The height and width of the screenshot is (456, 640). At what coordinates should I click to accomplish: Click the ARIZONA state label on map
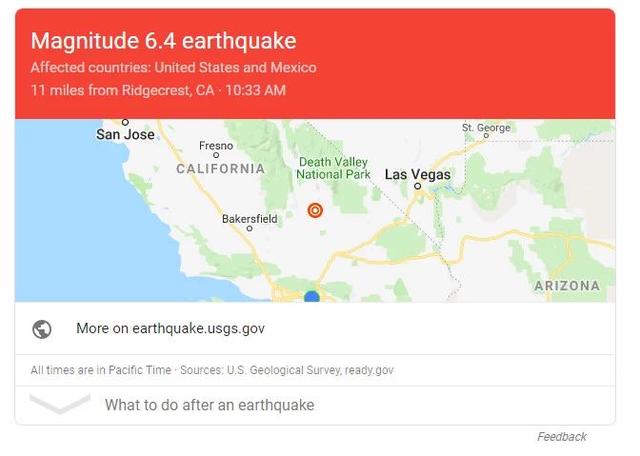[x=567, y=286]
